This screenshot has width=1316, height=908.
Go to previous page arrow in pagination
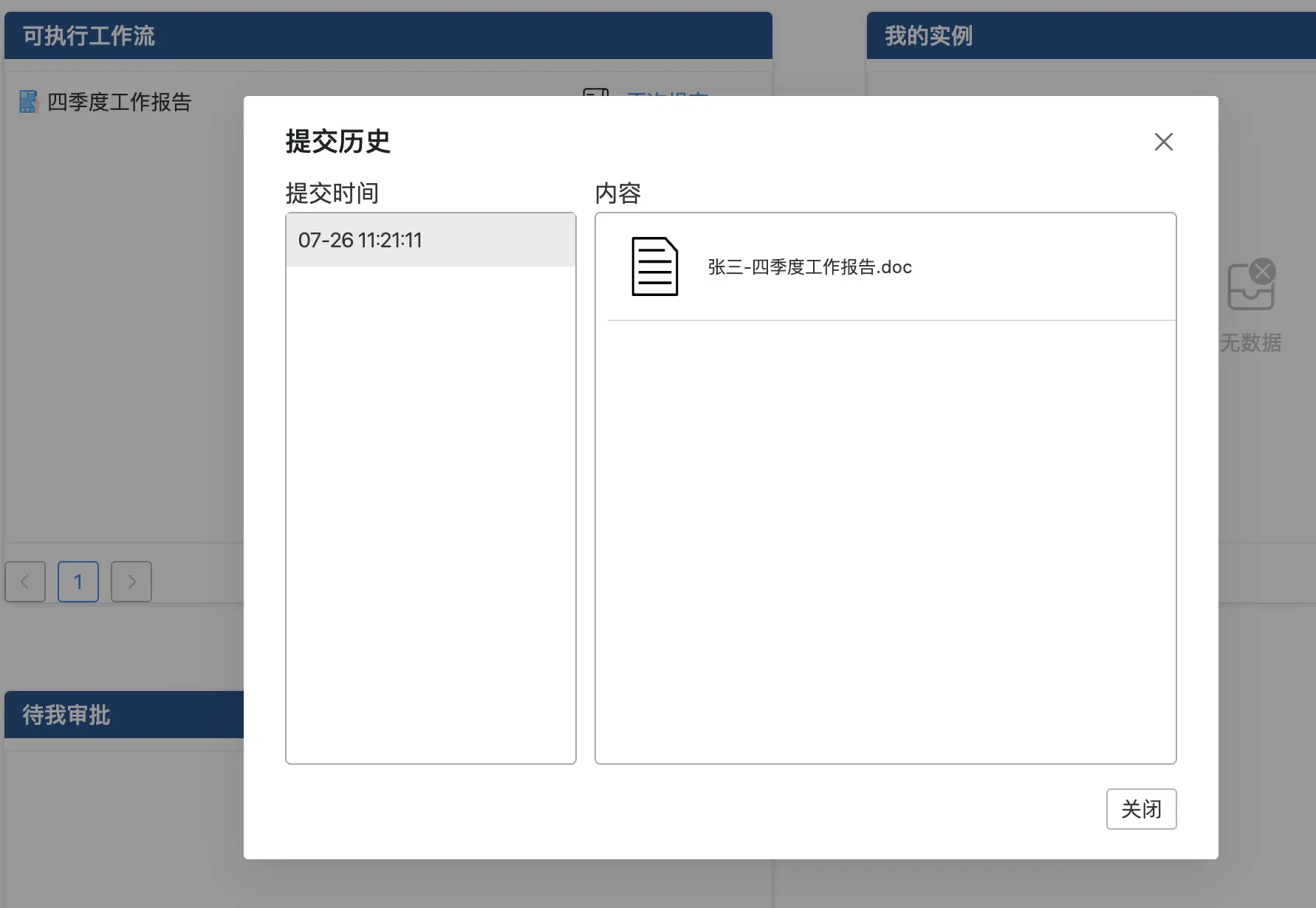25,582
